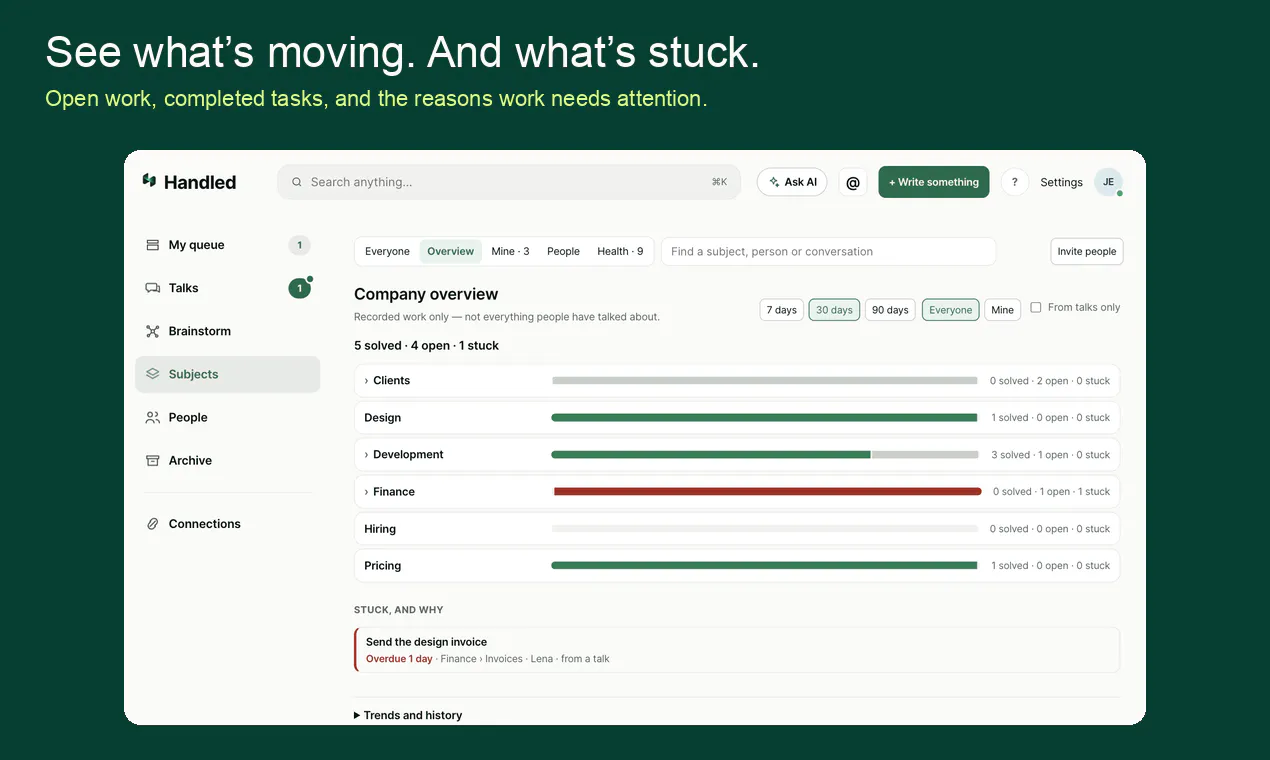Expand the Clients subject row chevron
Image resolution: width=1270 pixels, height=760 pixels.
[366, 381]
